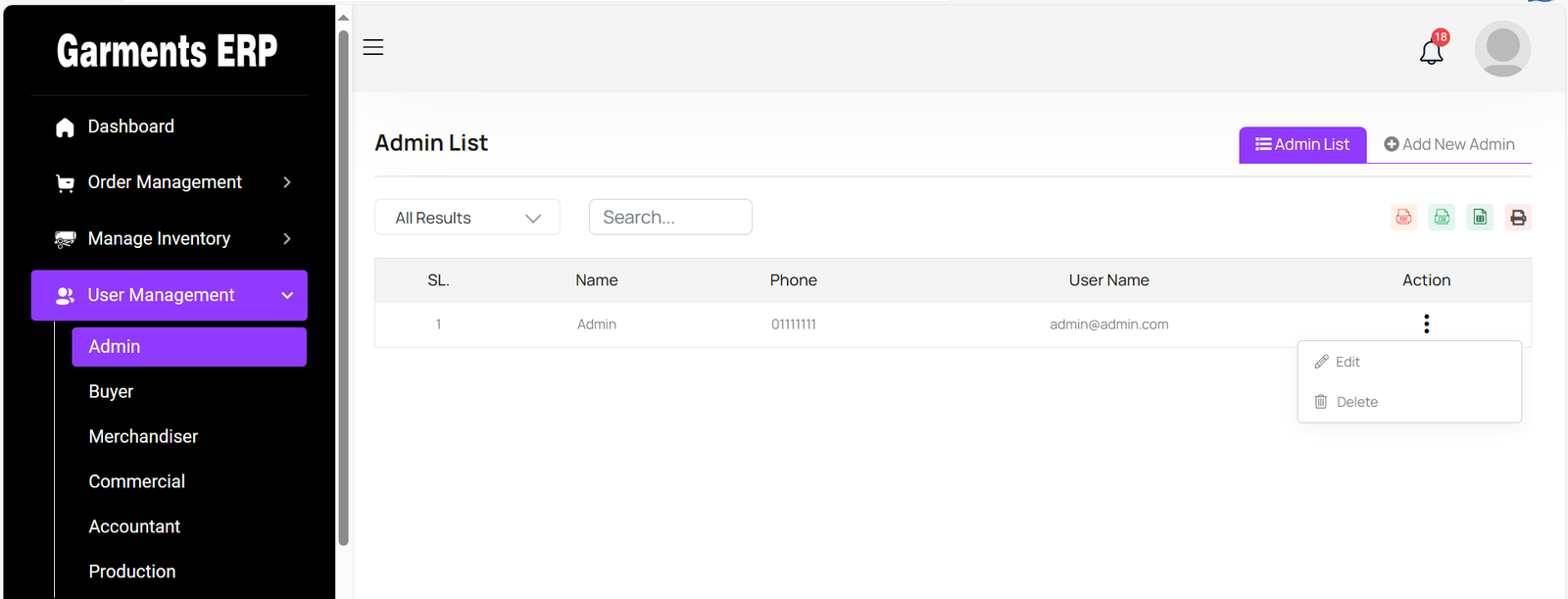Export the admin list as PDF

(x=1403, y=218)
